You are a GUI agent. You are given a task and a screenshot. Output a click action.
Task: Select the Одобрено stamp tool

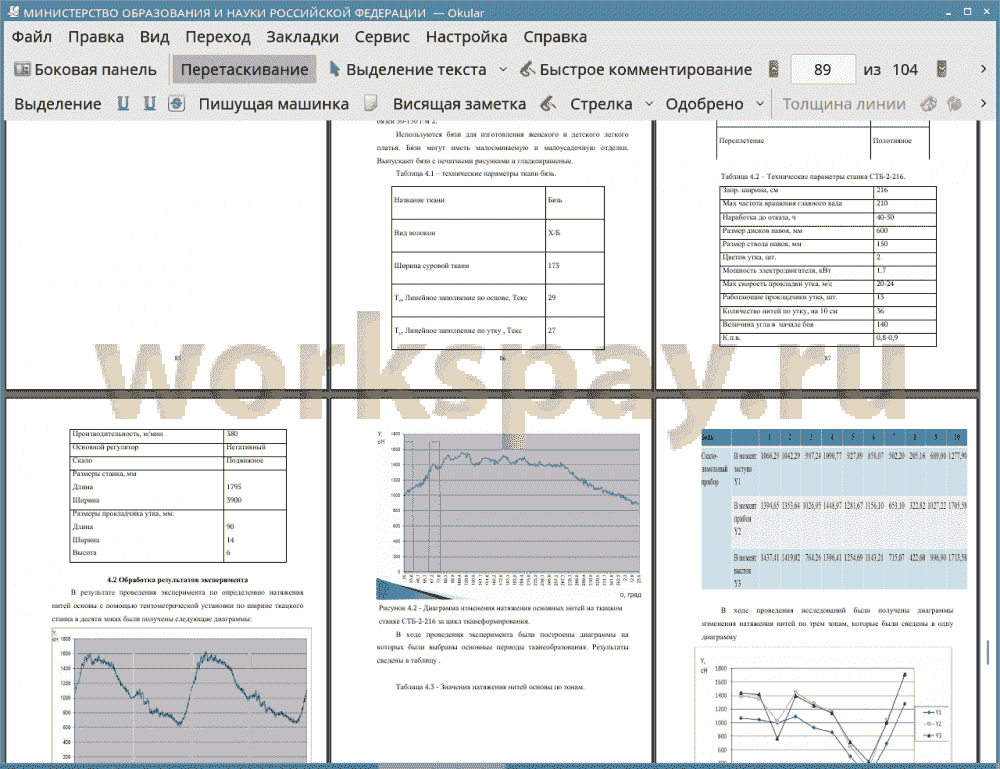tap(704, 104)
